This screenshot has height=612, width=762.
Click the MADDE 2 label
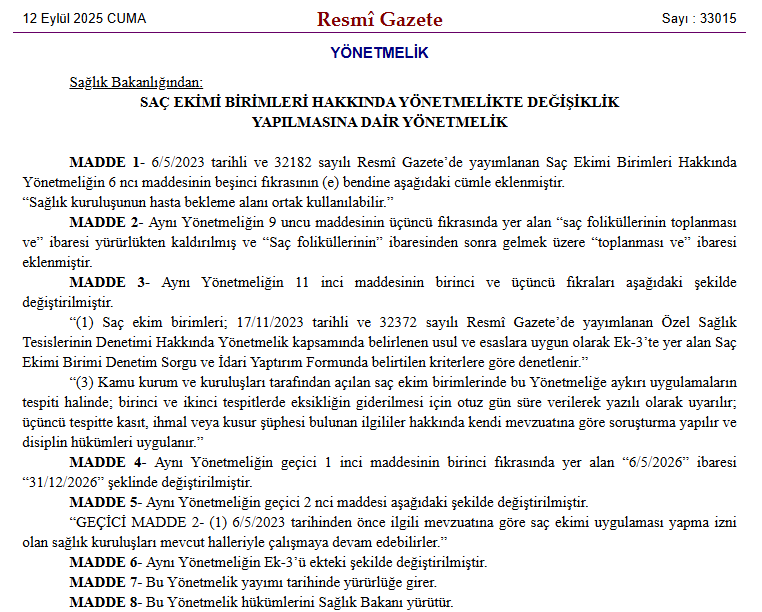tap(106, 221)
